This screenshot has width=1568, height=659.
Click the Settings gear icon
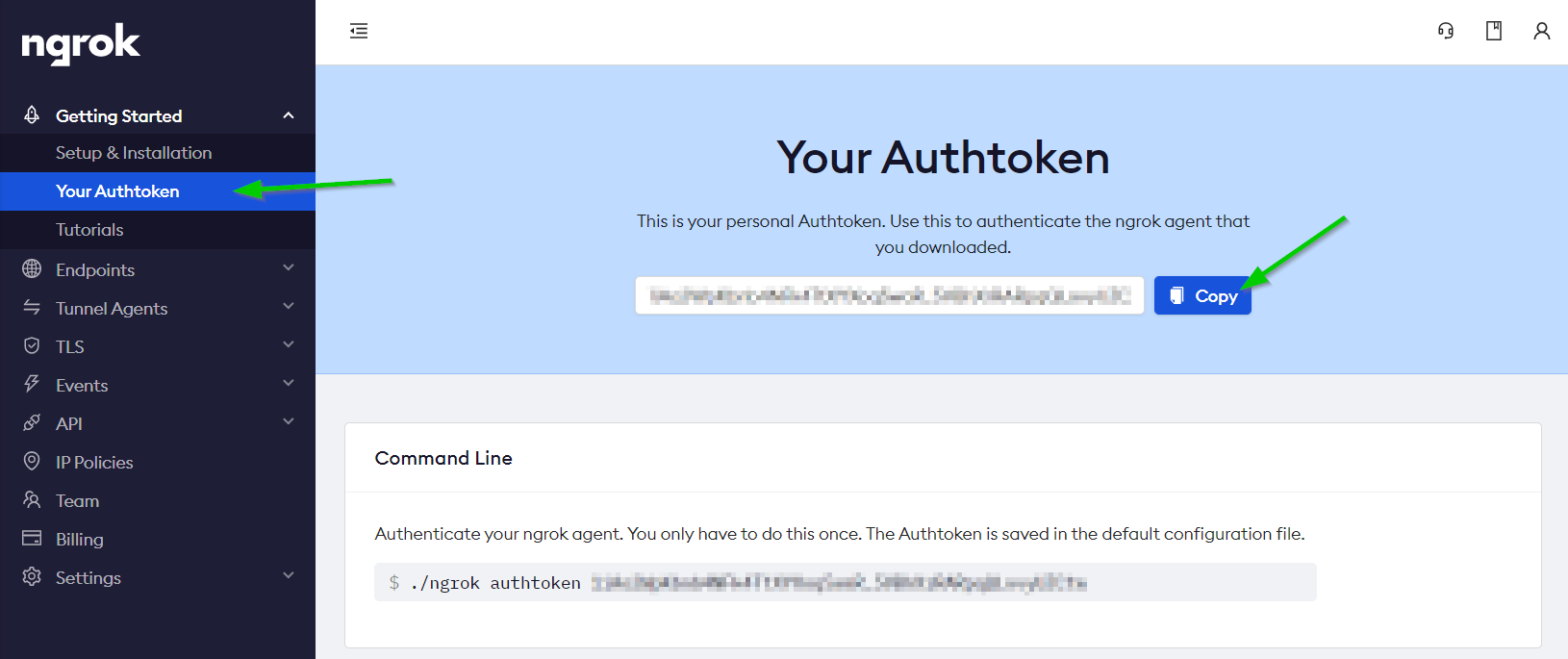coord(32,576)
